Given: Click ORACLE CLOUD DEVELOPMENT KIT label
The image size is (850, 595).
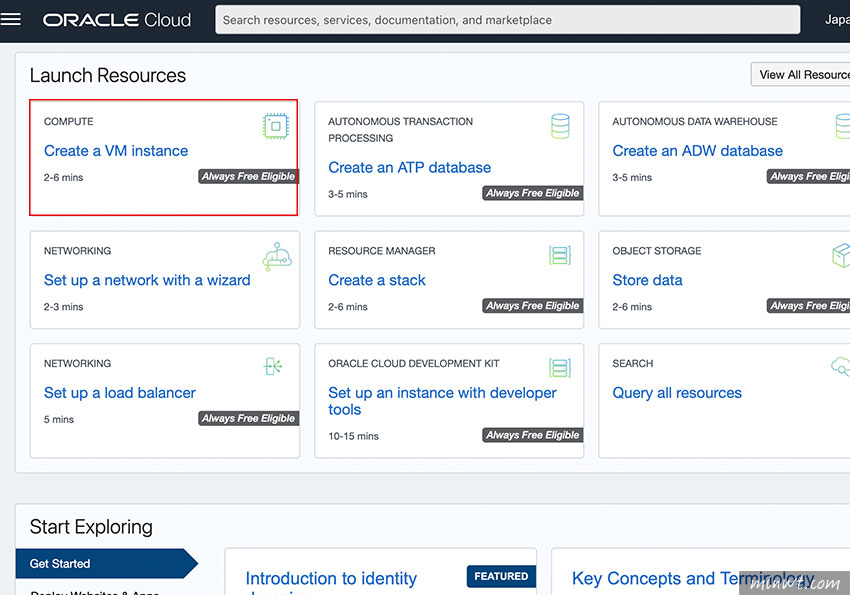Looking at the screenshot, I should click(414, 364).
